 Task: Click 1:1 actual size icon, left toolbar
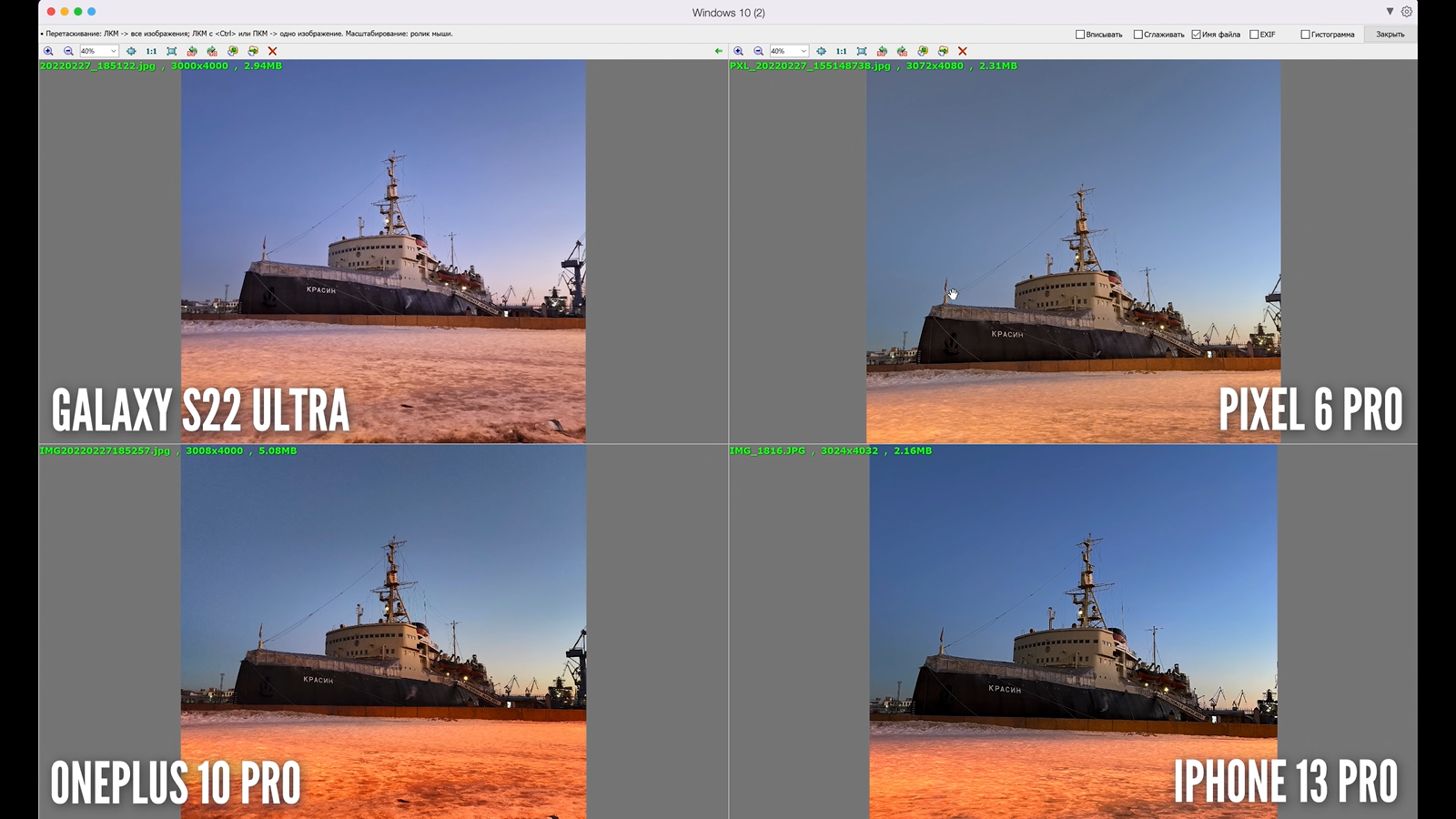tap(151, 51)
